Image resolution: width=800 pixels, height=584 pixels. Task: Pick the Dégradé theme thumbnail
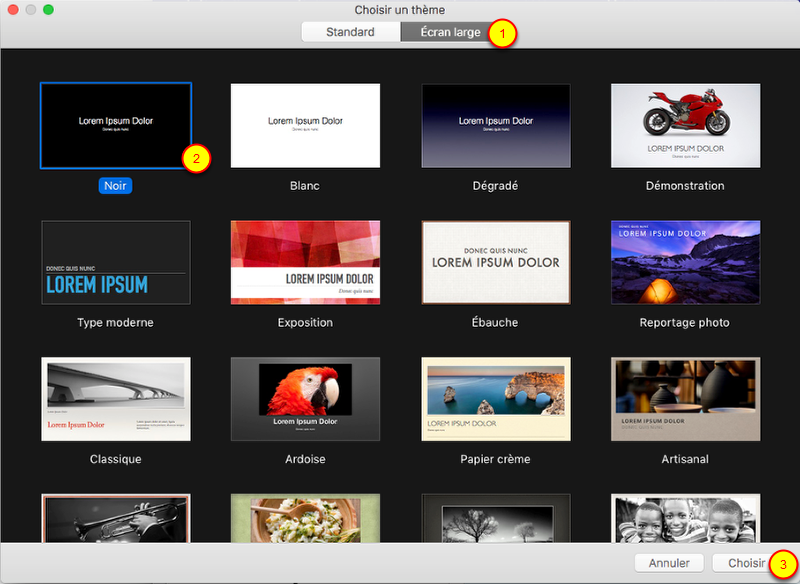pos(496,125)
